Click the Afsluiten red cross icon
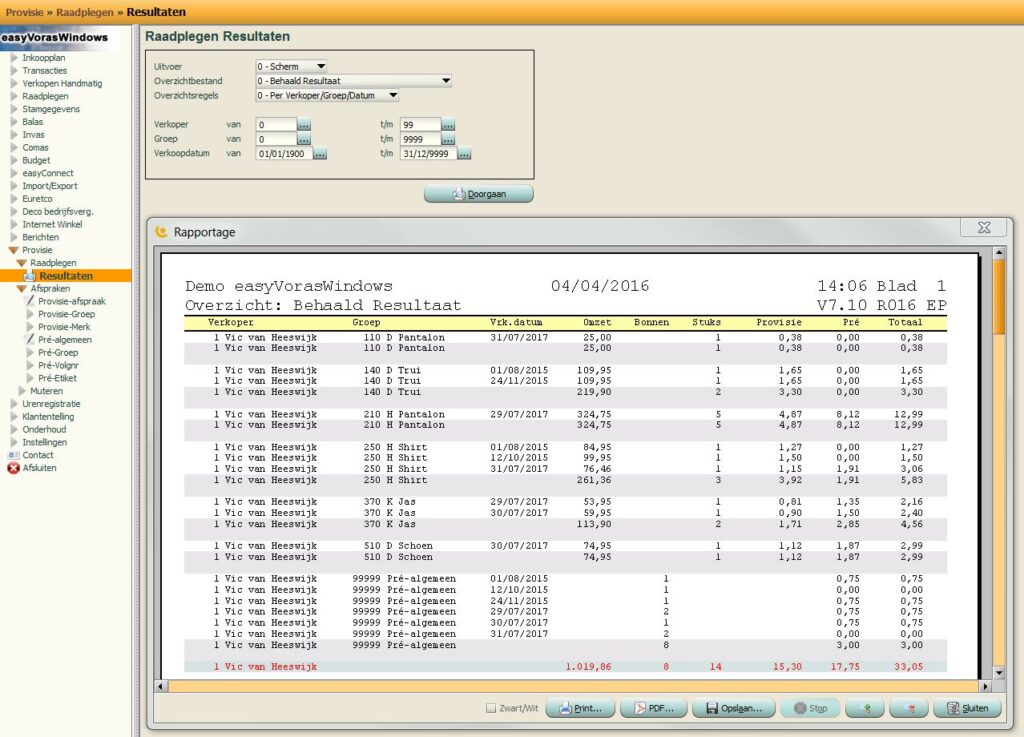Screen dimensions: 1024x737 13,468
